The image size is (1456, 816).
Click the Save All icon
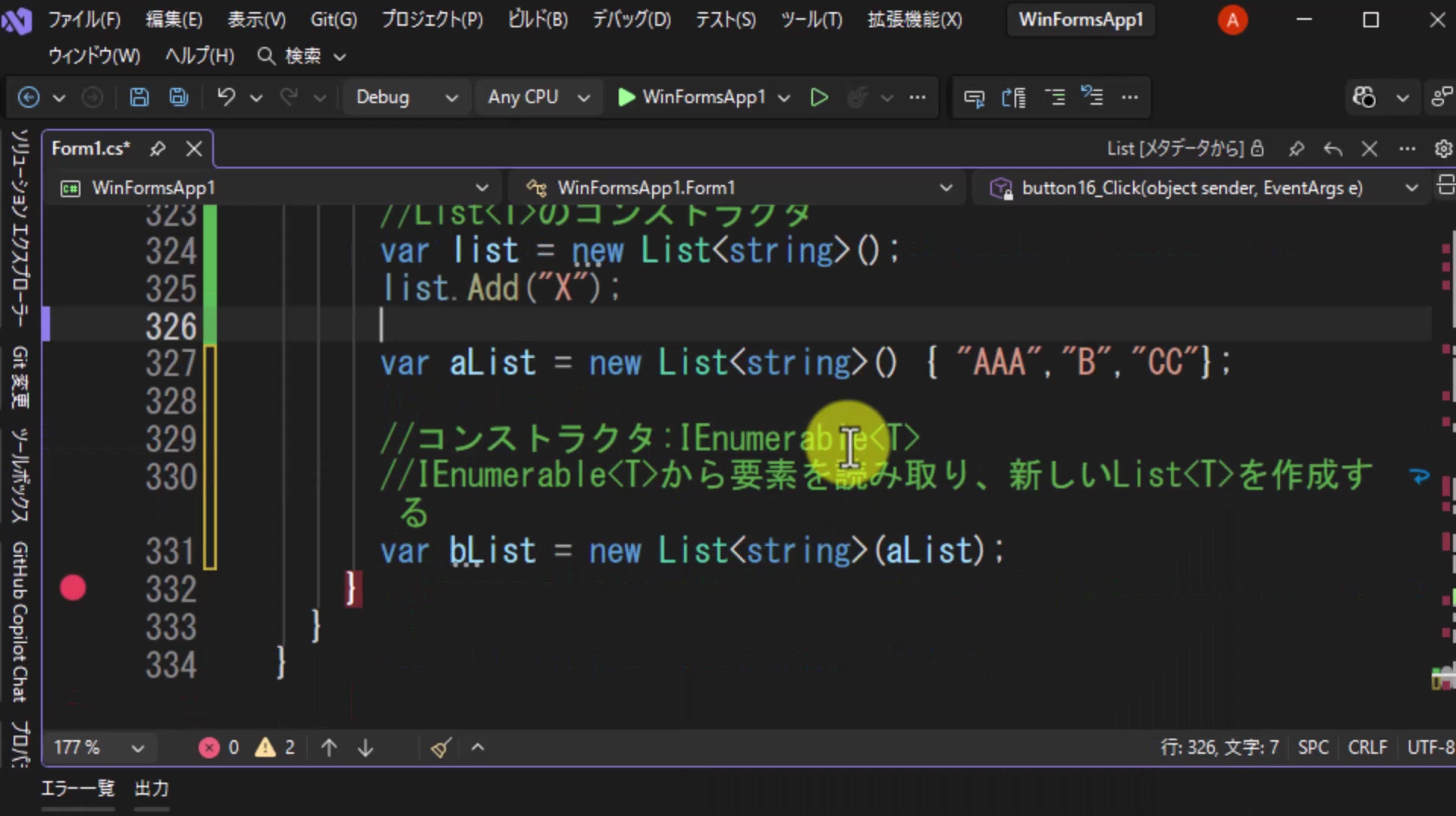179,97
